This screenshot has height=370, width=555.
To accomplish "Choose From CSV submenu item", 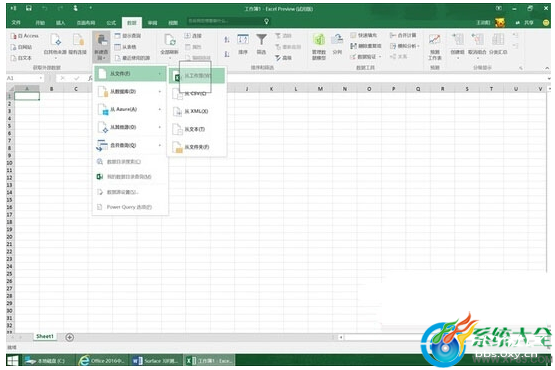I will pyautogui.click(x=197, y=93).
